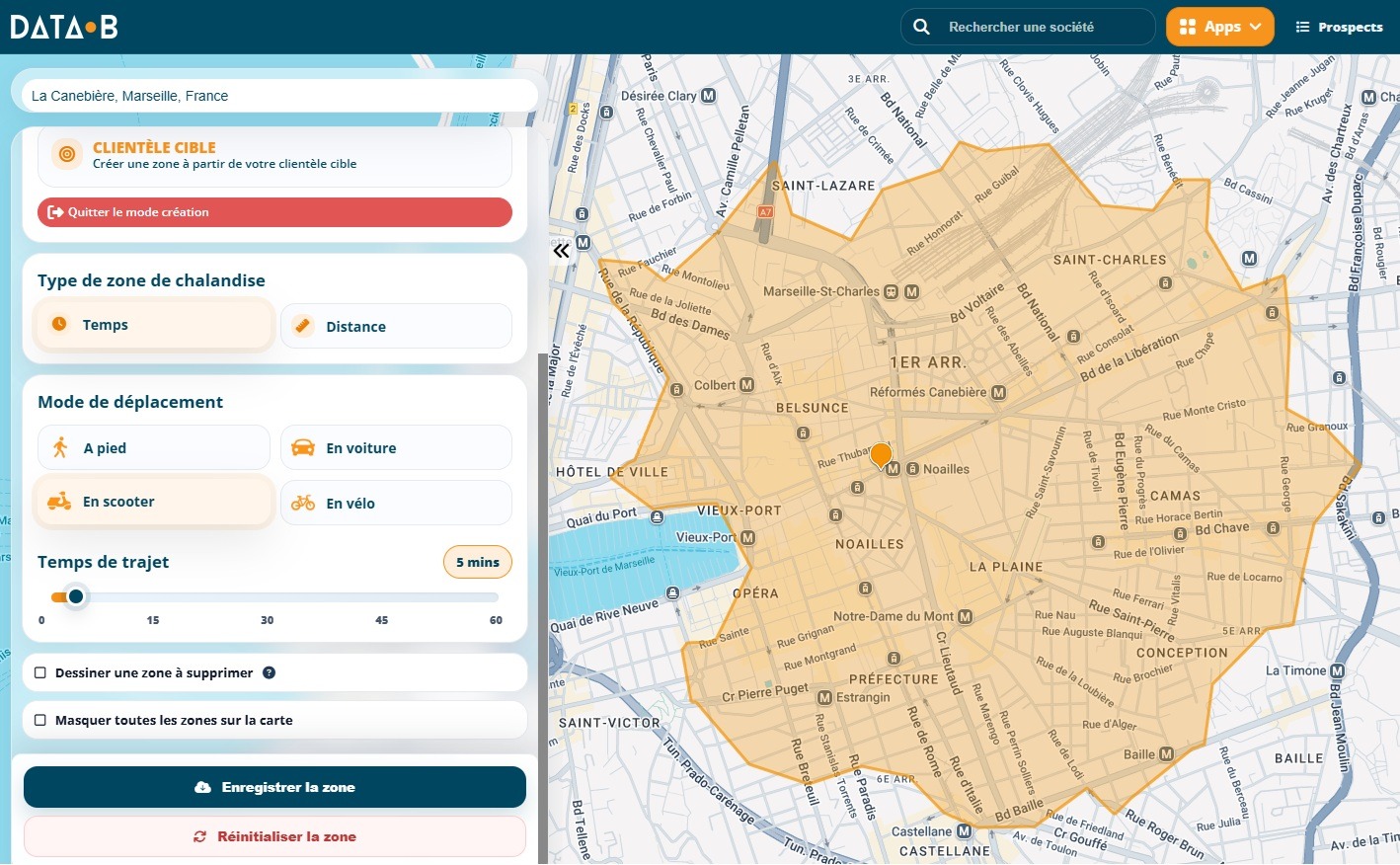
Task: Tick the Dessiner une zone à supprimer checkbox
Action: point(40,672)
